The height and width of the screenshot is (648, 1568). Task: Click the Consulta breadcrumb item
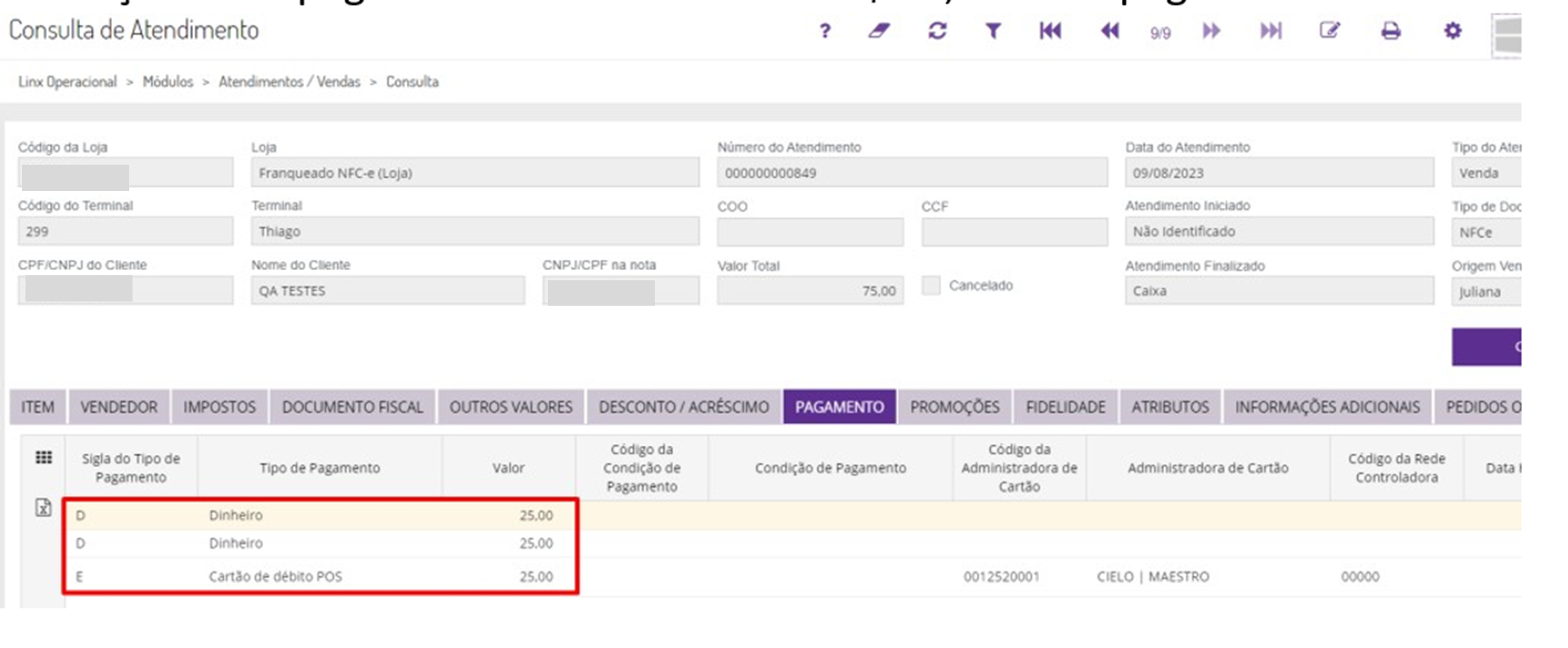pyautogui.click(x=412, y=82)
